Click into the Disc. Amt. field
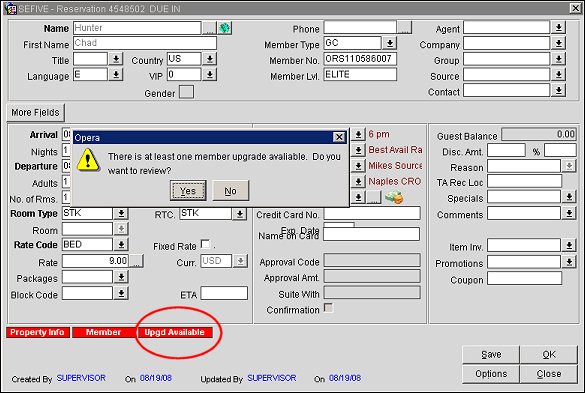The height and width of the screenshot is (393, 585). pos(506,150)
